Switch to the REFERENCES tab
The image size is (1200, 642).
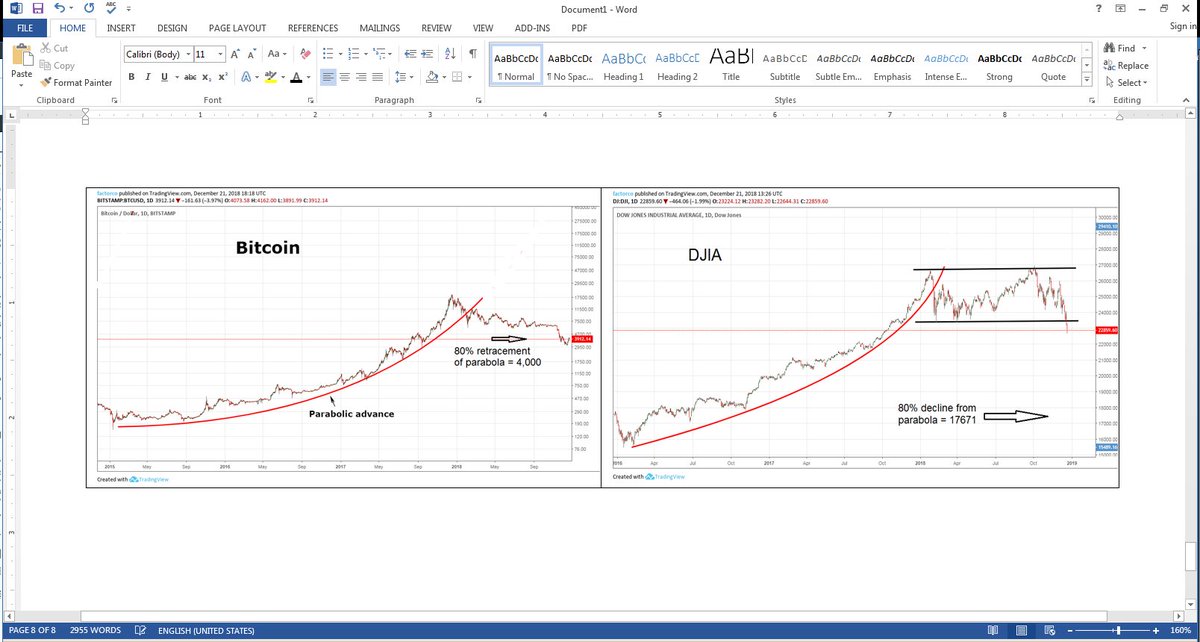point(313,27)
